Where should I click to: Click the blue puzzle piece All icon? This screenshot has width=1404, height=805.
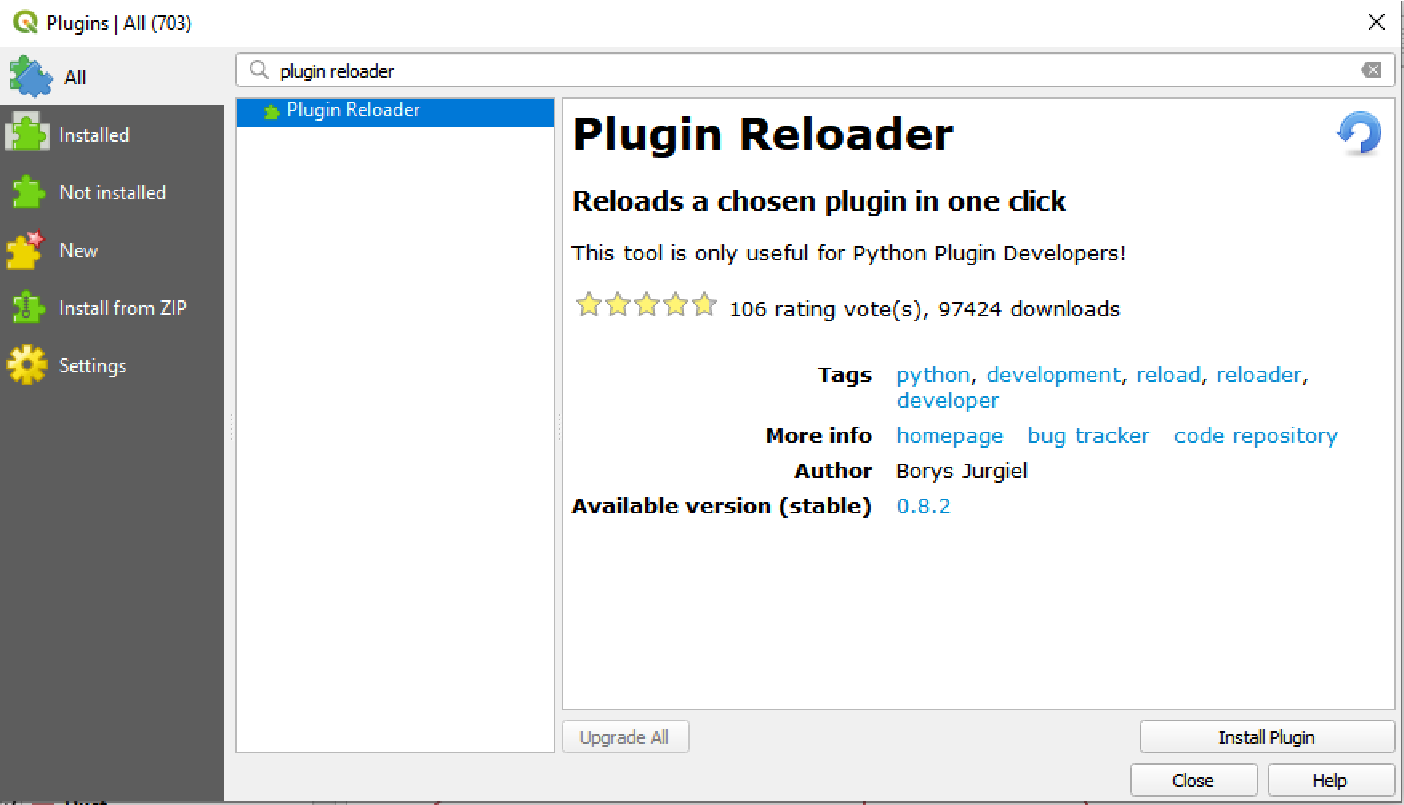point(29,77)
